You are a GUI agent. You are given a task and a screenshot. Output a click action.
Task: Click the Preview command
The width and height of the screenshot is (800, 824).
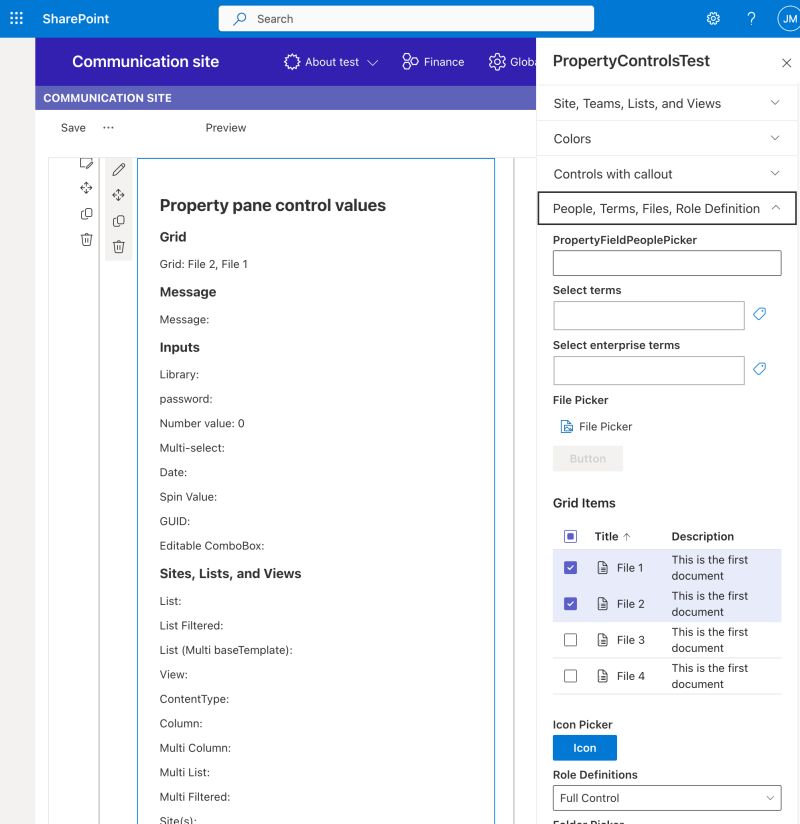(225, 128)
